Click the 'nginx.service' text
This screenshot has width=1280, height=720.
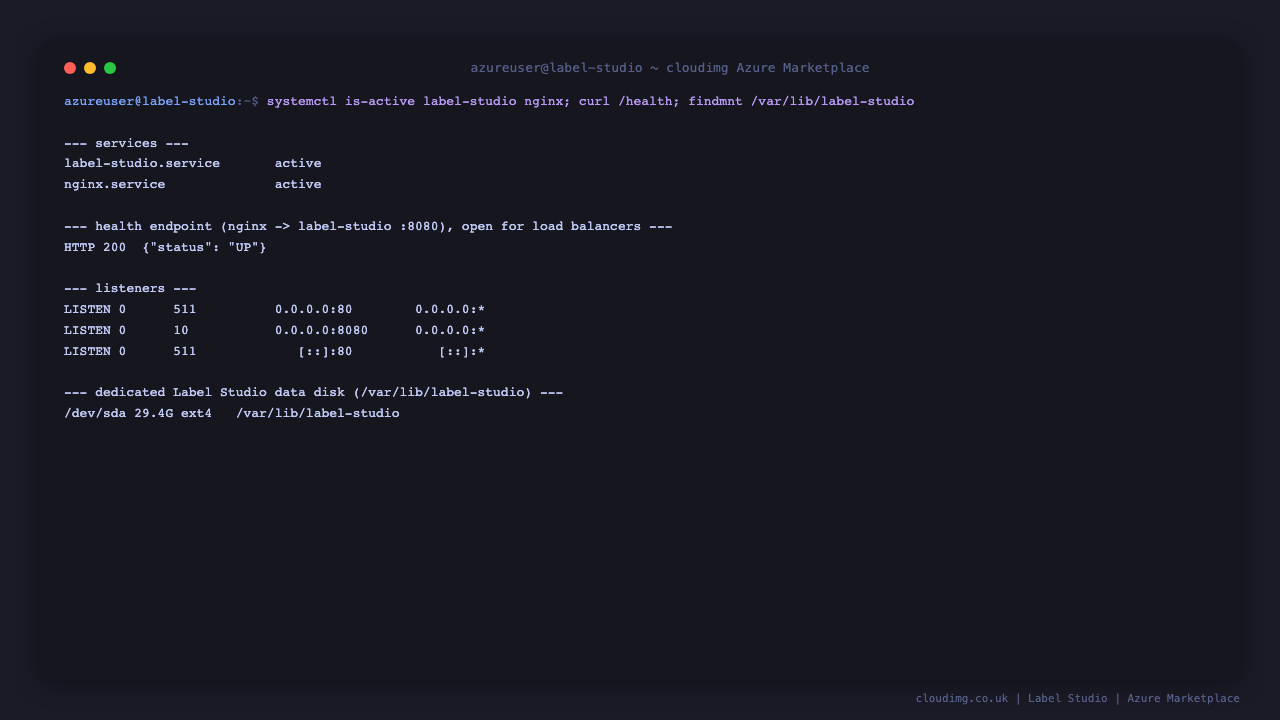pos(115,185)
